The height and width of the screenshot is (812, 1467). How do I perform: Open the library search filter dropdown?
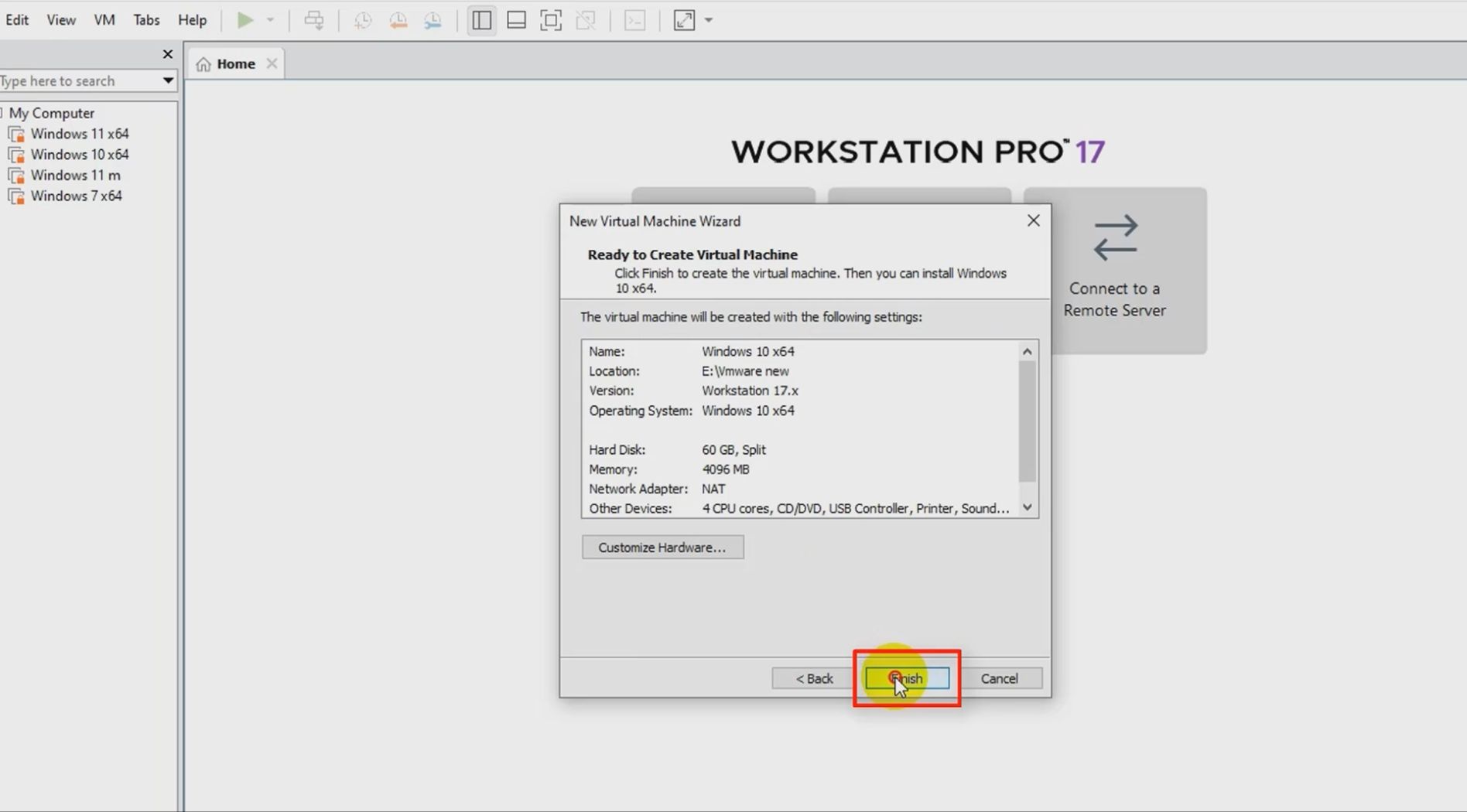(x=168, y=80)
